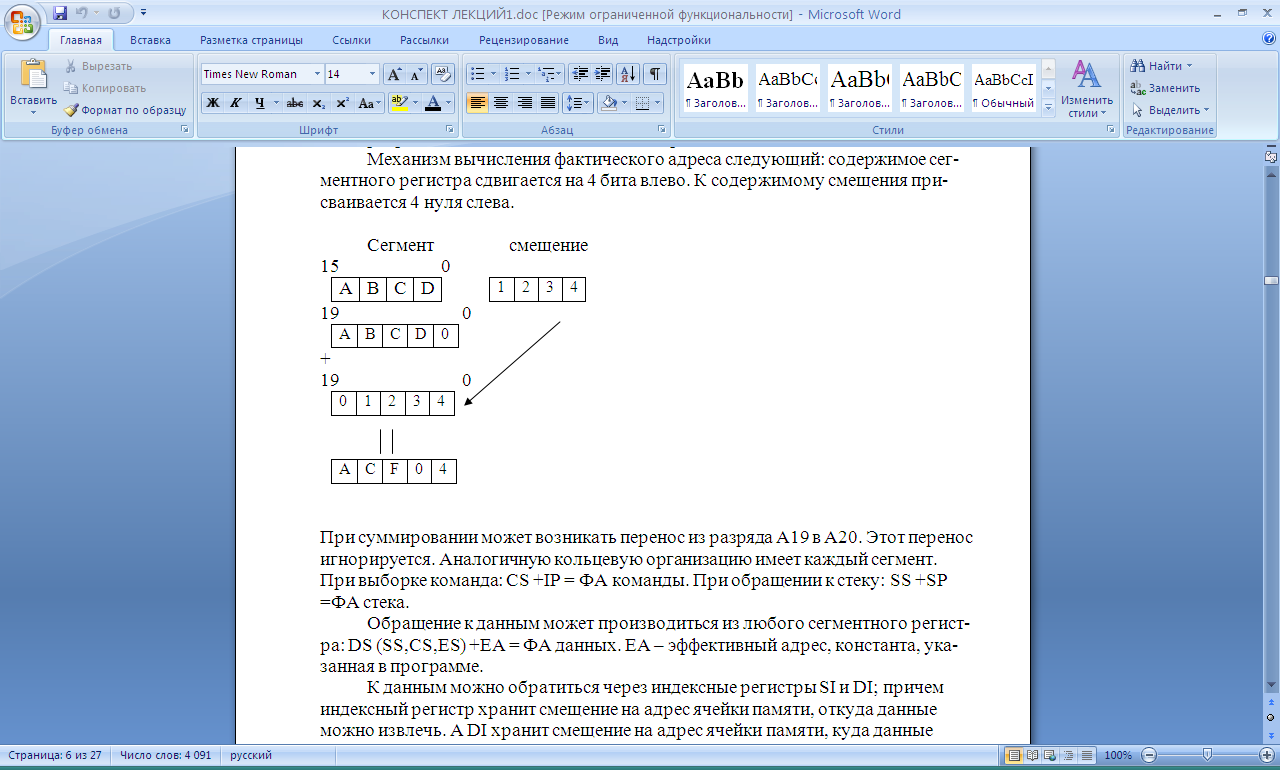Switch to Вставка tab
The height and width of the screenshot is (770, 1280).
[150, 40]
